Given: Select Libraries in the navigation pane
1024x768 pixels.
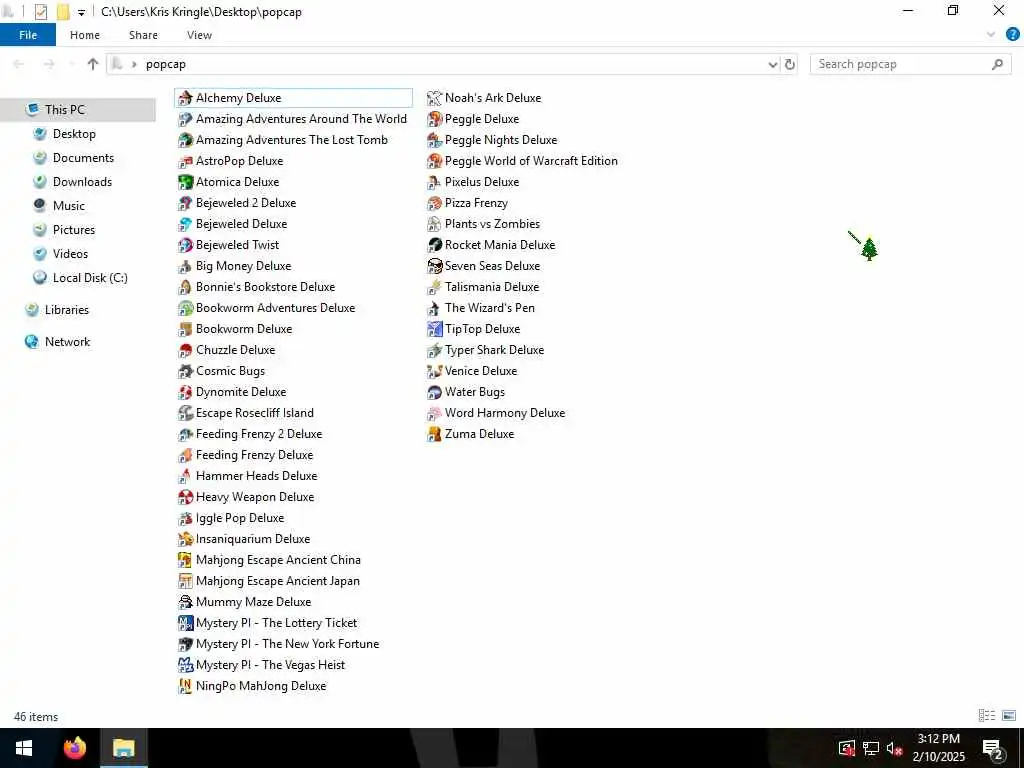Looking at the screenshot, I should (x=67, y=310).
